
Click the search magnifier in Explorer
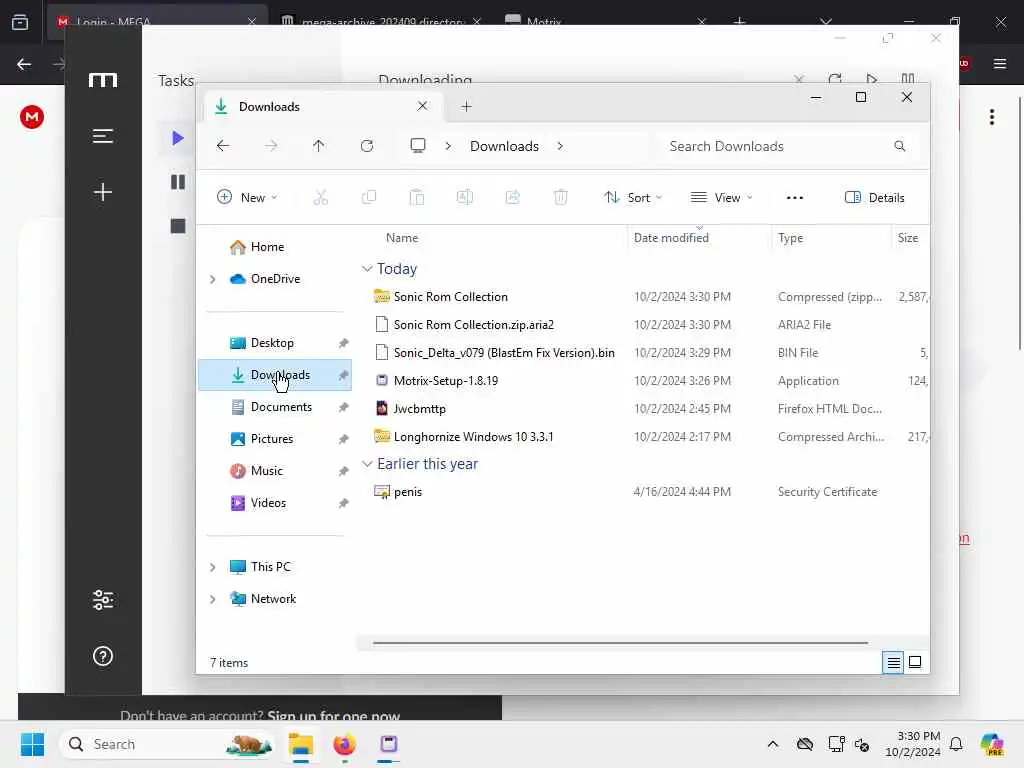900,146
